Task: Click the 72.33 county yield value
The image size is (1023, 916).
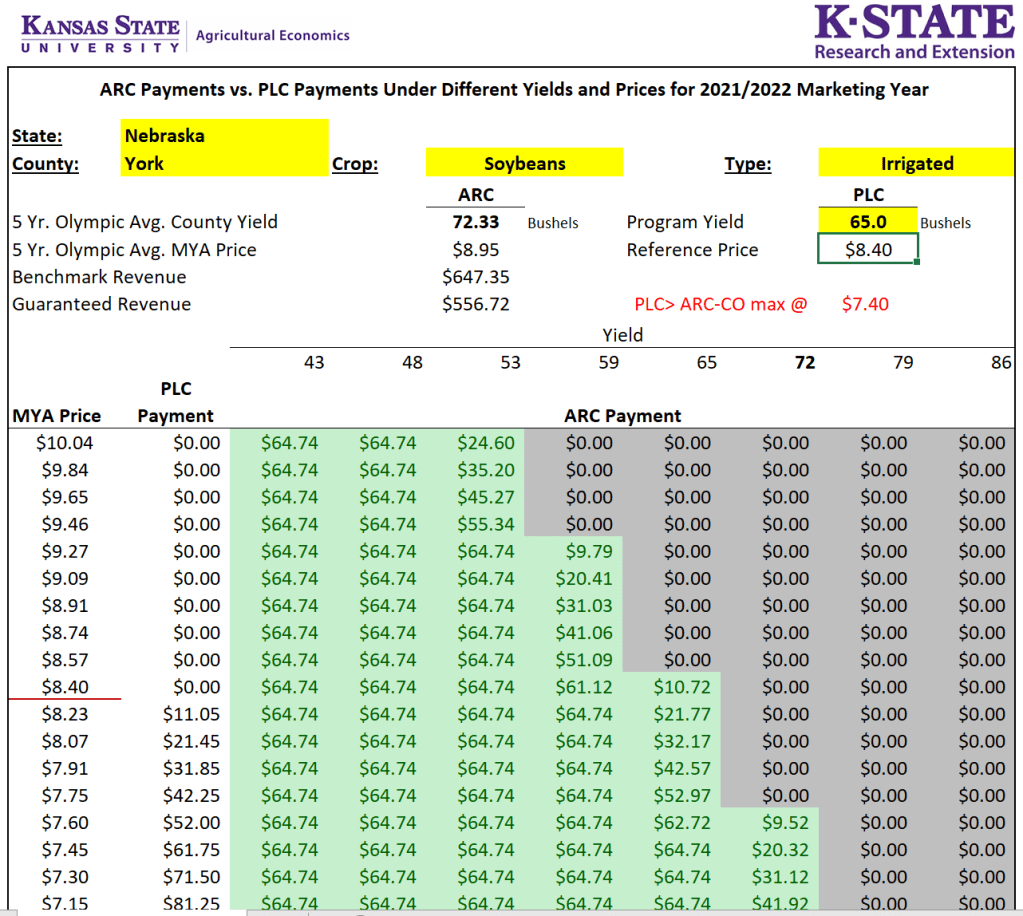Action: point(476,222)
